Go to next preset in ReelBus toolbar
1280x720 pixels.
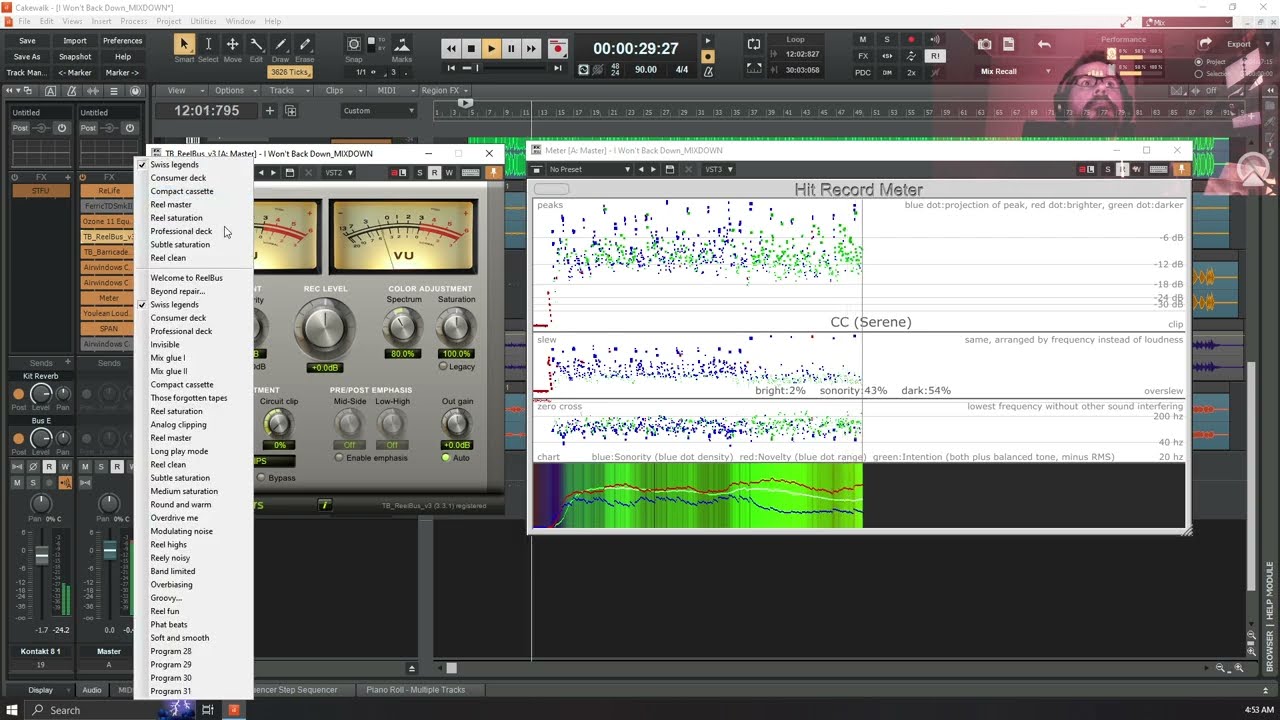pyautogui.click(x=274, y=173)
